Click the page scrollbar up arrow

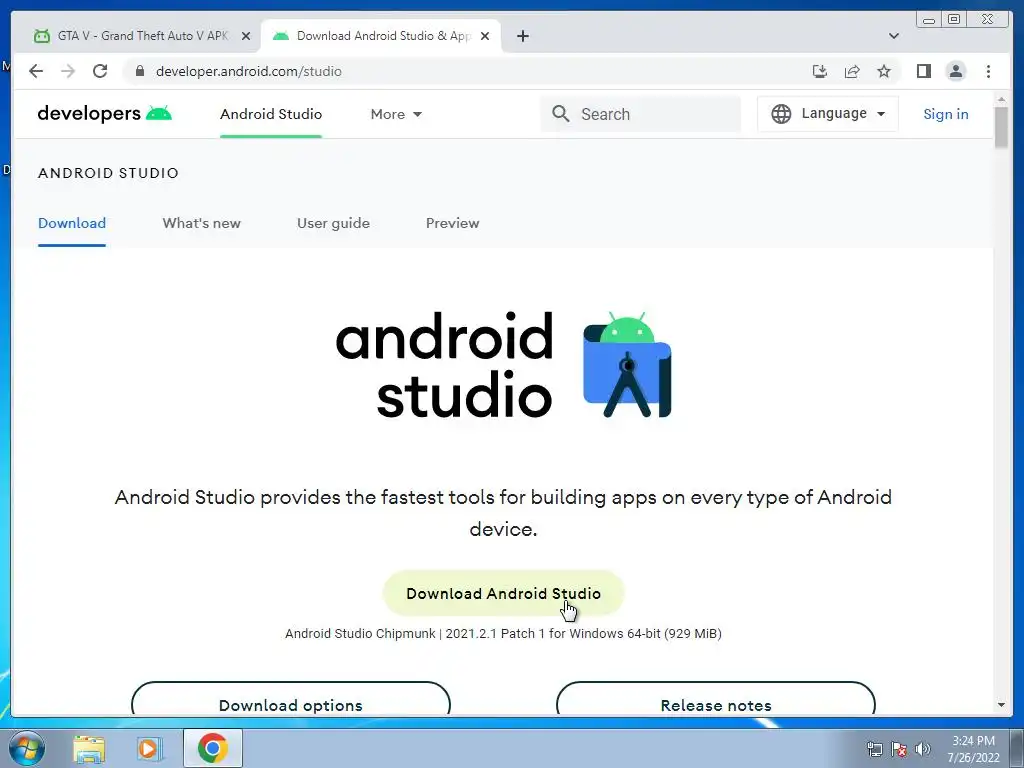(x=1001, y=100)
